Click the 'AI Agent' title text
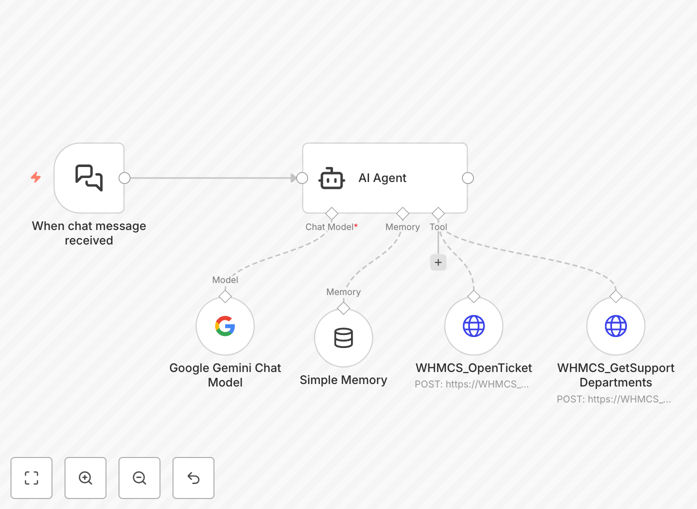Viewport: 697px width, 509px height. [x=382, y=178]
